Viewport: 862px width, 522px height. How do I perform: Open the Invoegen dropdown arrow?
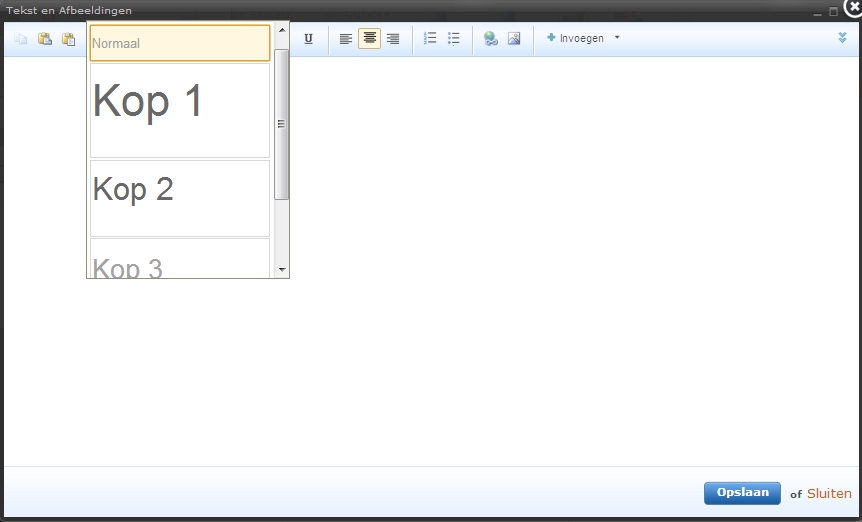pos(617,38)
